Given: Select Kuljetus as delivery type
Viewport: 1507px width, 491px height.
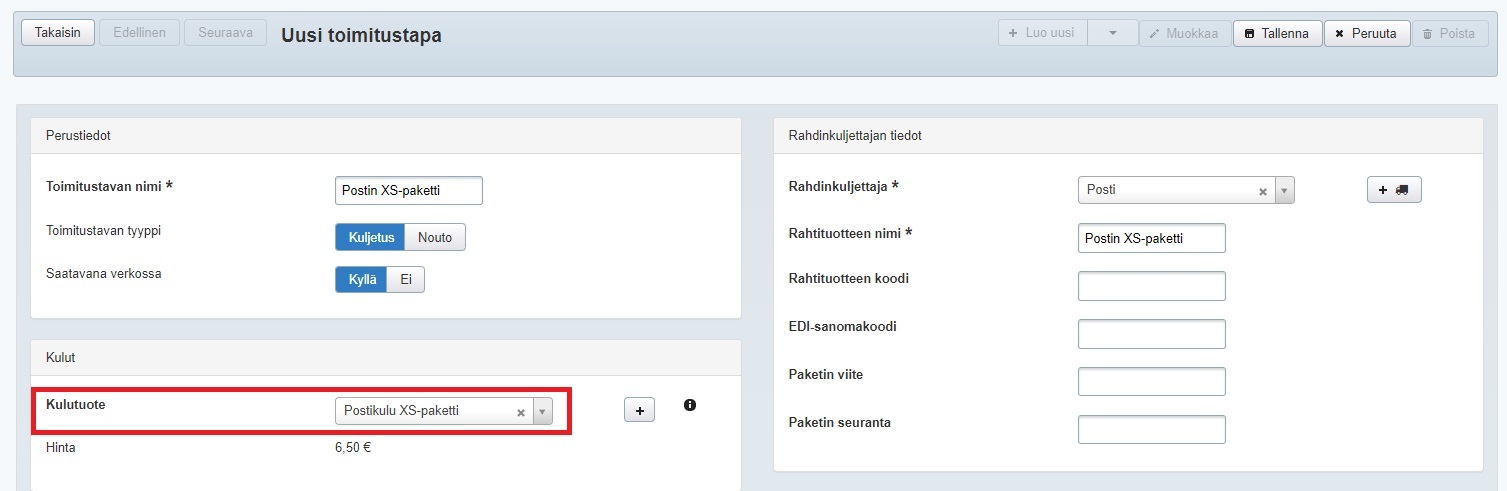Looking at the screenshot, I should coord(372,238).
